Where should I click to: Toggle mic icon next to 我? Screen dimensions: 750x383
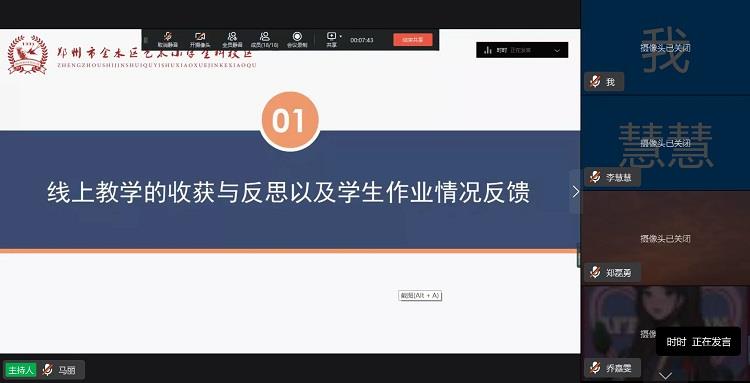[x=595, y=82]
